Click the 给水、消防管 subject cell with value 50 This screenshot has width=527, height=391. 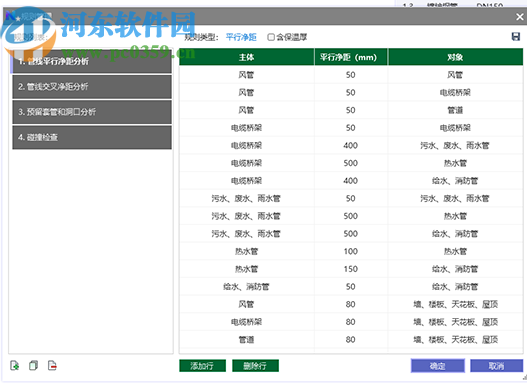click(246, 287)
